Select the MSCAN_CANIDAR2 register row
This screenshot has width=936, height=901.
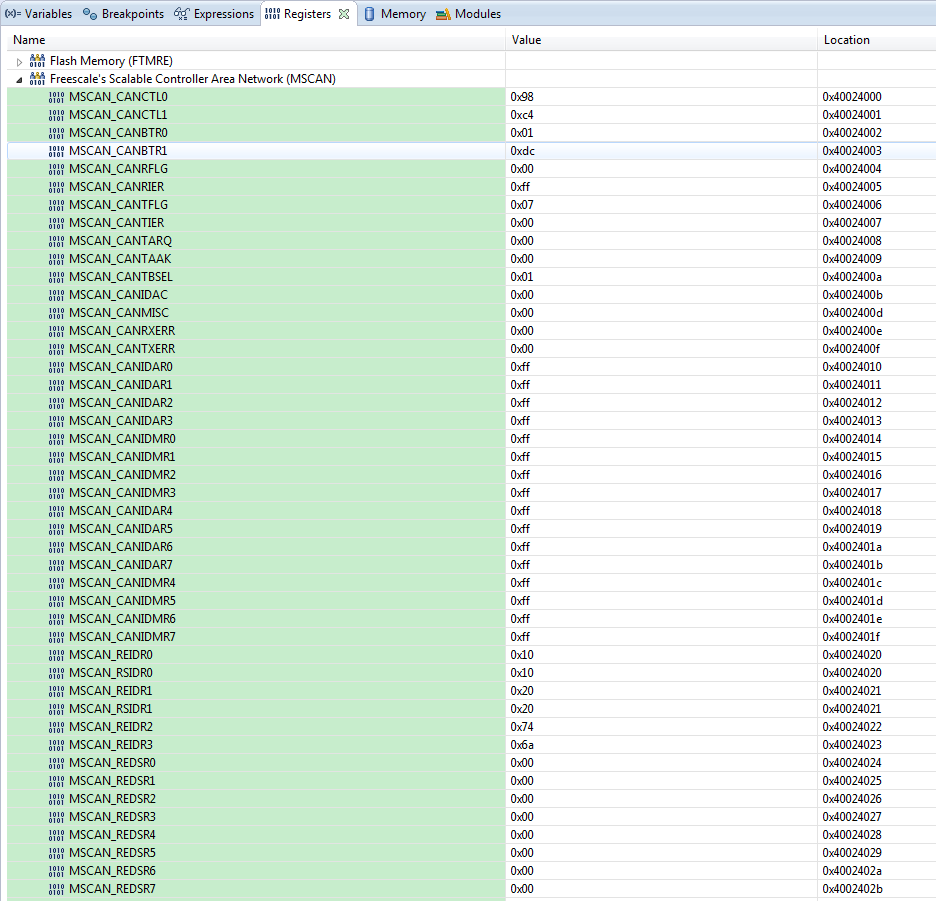pos(472,402)
